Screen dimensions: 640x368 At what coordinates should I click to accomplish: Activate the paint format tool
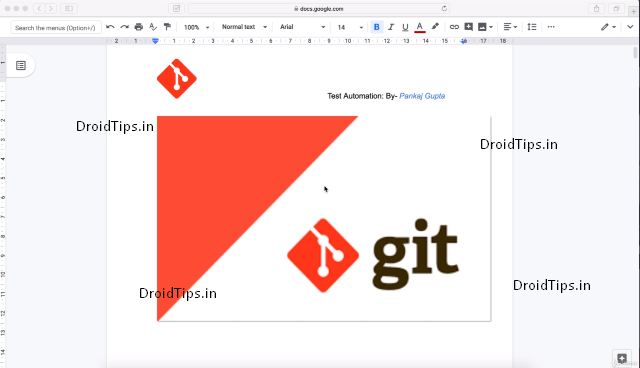coord(167,27)
